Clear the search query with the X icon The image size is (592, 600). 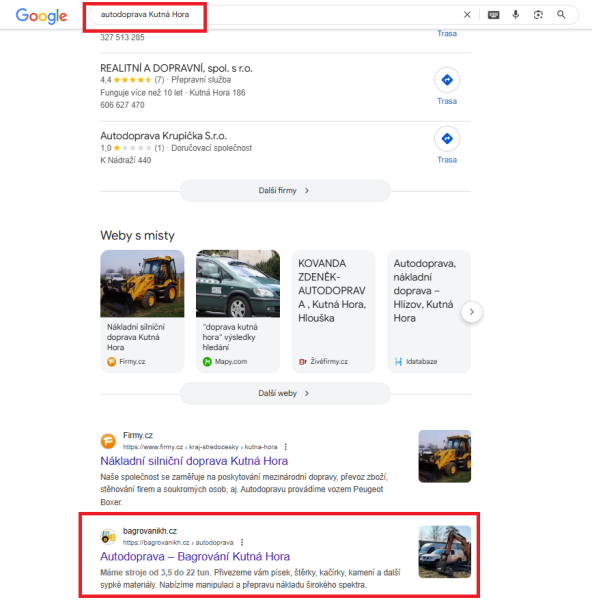(467, 15)
